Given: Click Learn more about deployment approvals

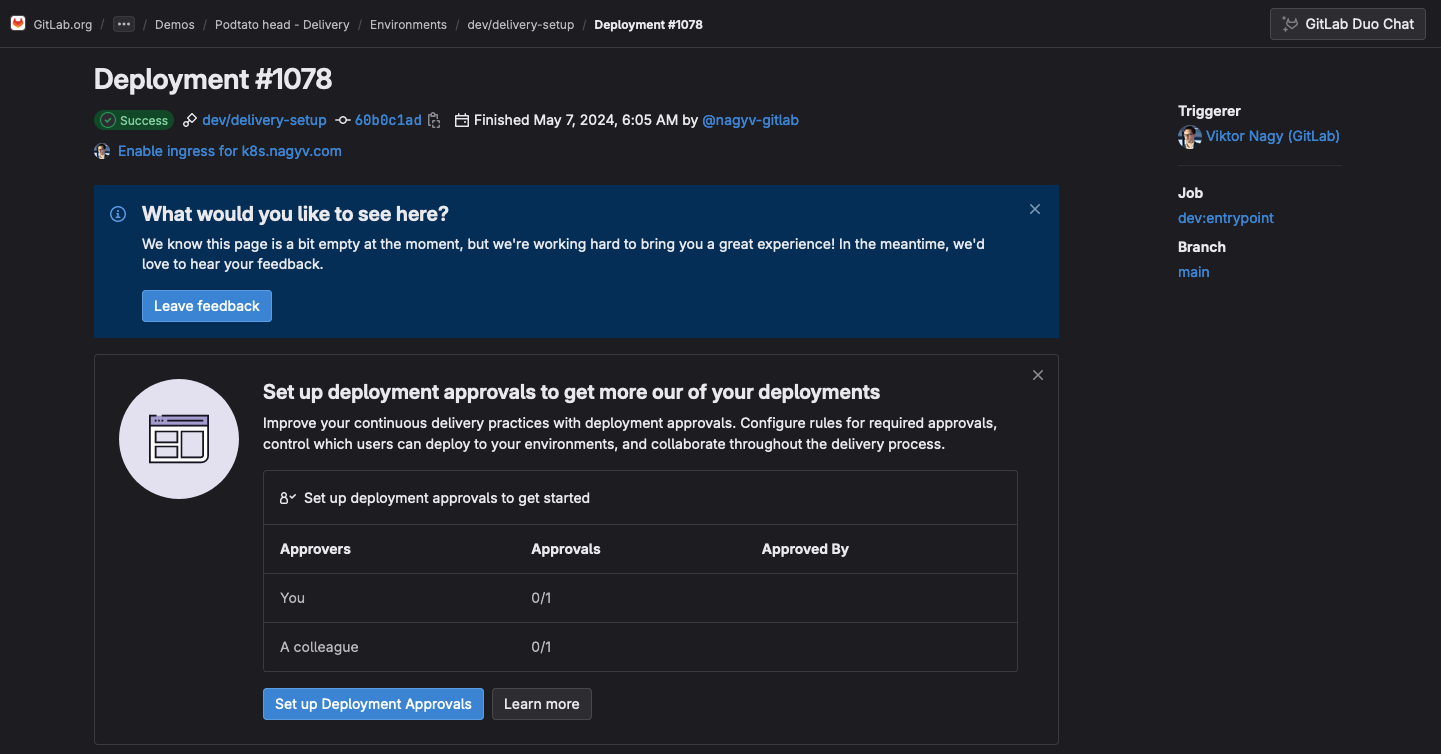Looking at the screenshot, I should coord(541,704).
